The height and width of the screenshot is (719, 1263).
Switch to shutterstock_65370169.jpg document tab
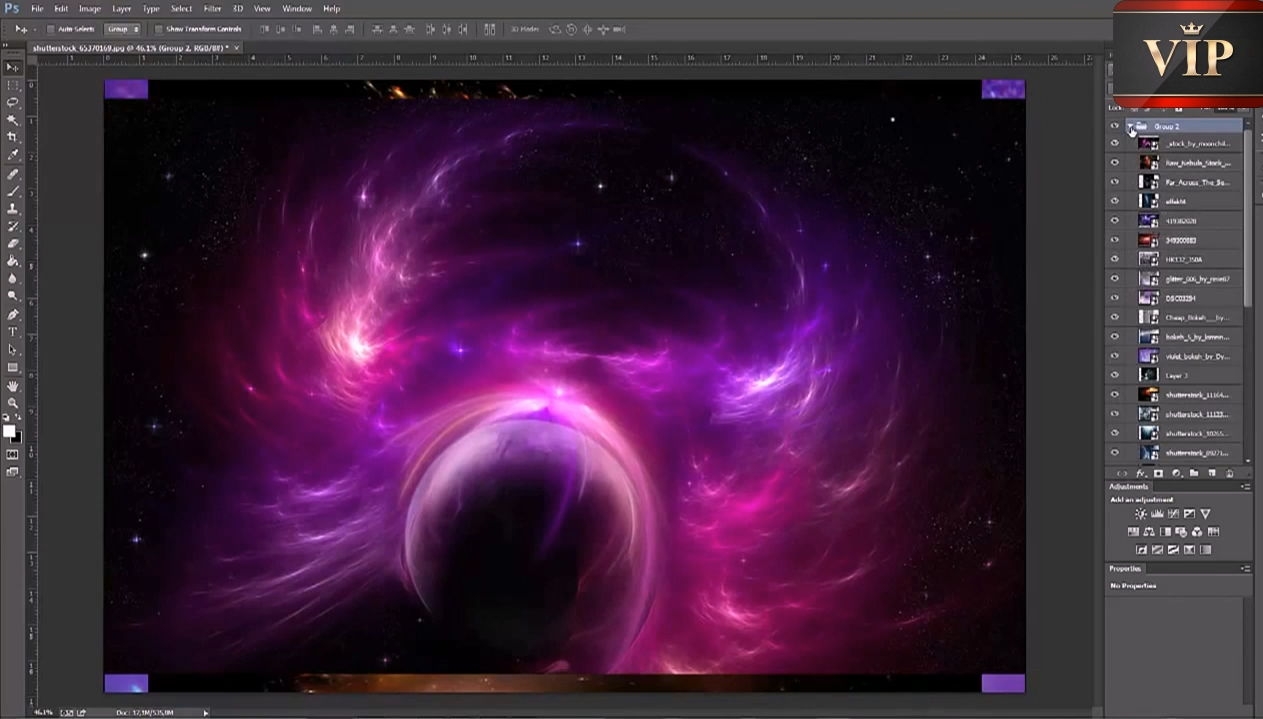(130, 47)
